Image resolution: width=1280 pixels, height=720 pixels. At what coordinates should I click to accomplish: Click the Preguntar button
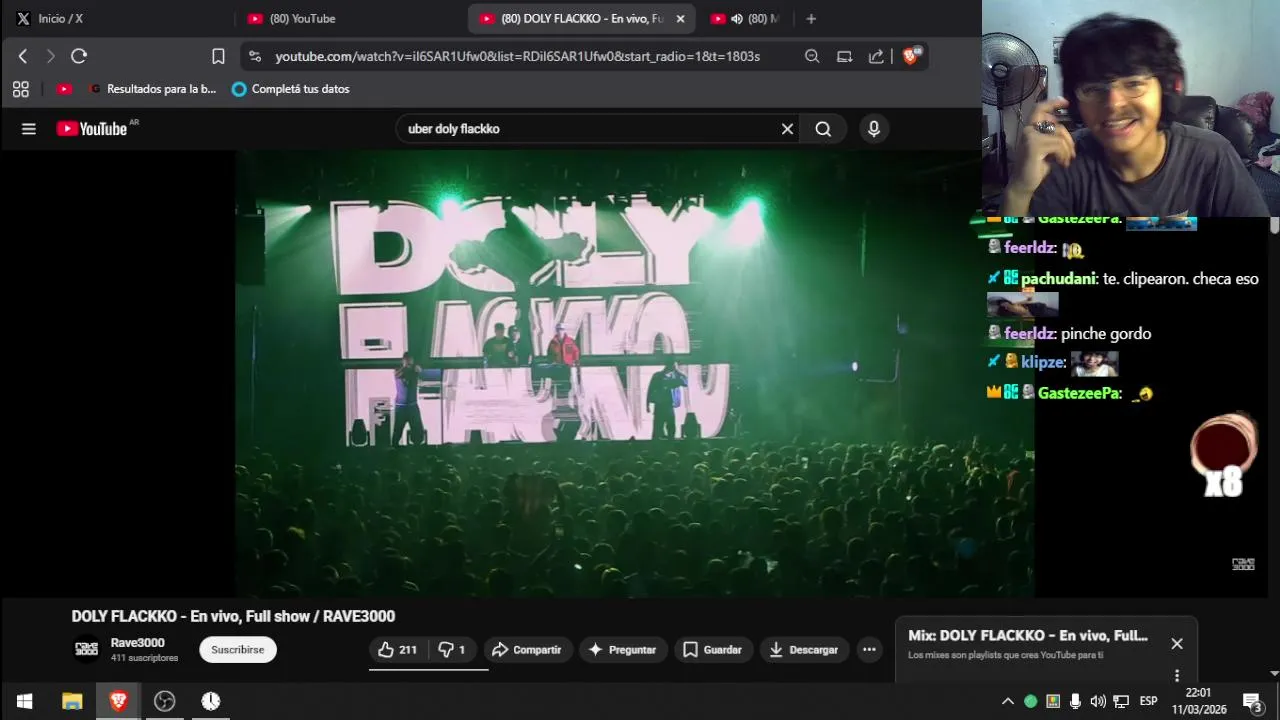[622, 650]
